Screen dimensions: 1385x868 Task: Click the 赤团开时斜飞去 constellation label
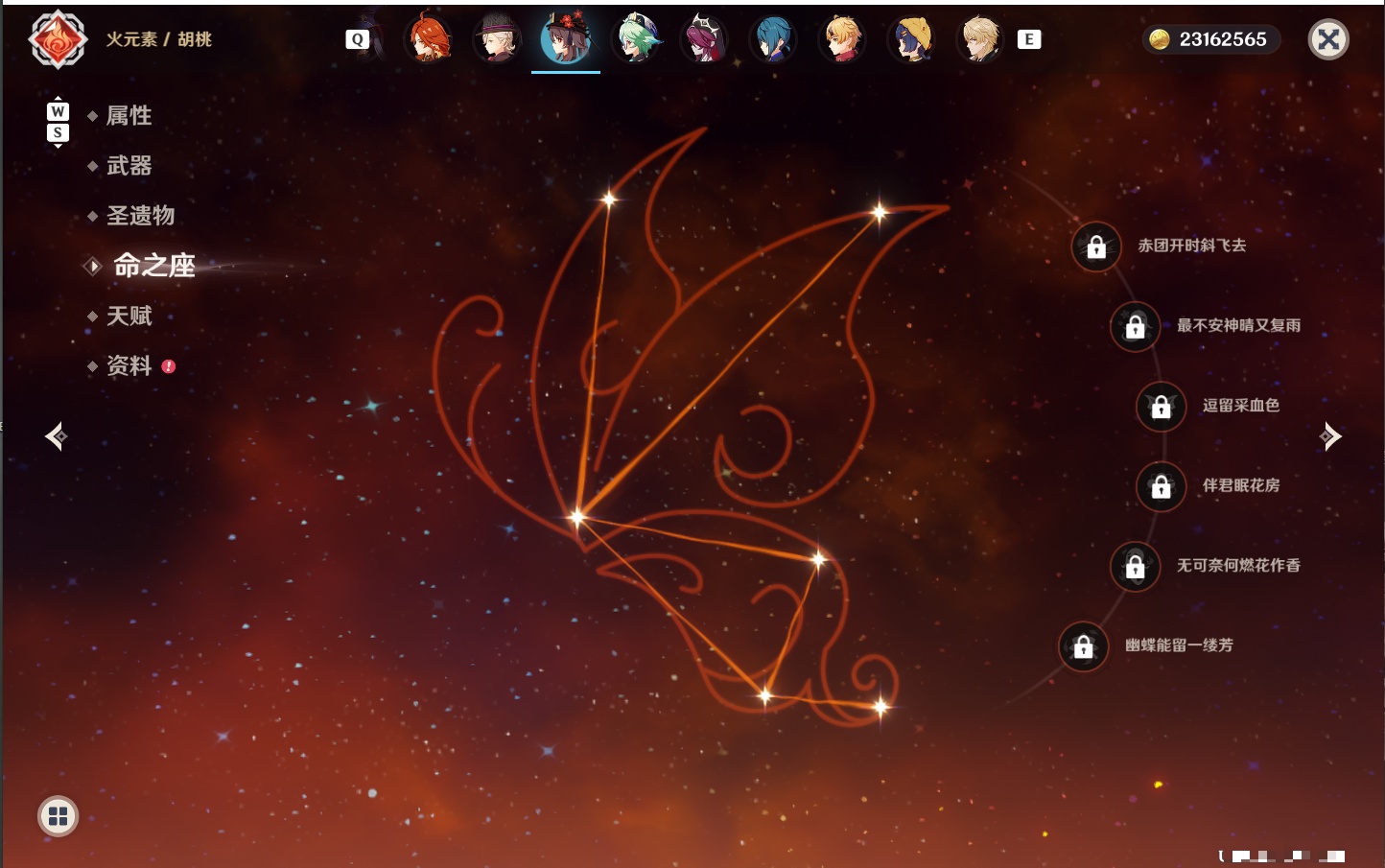coord(1192,246)
